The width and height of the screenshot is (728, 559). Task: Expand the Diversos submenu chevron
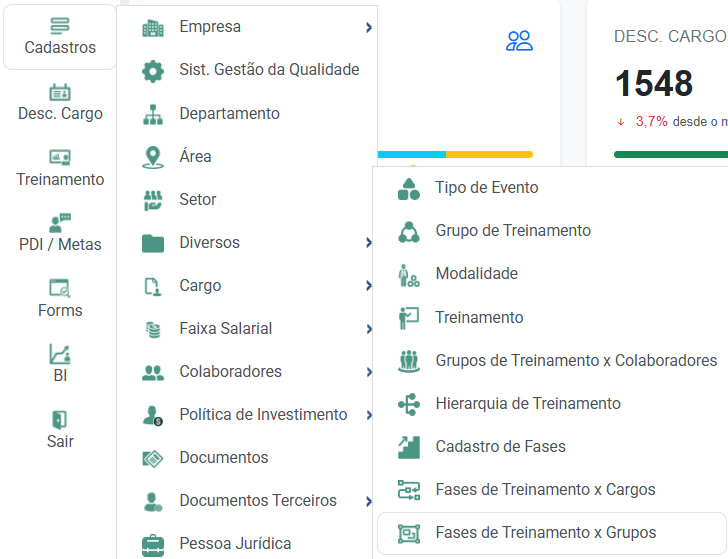[369, 243]
